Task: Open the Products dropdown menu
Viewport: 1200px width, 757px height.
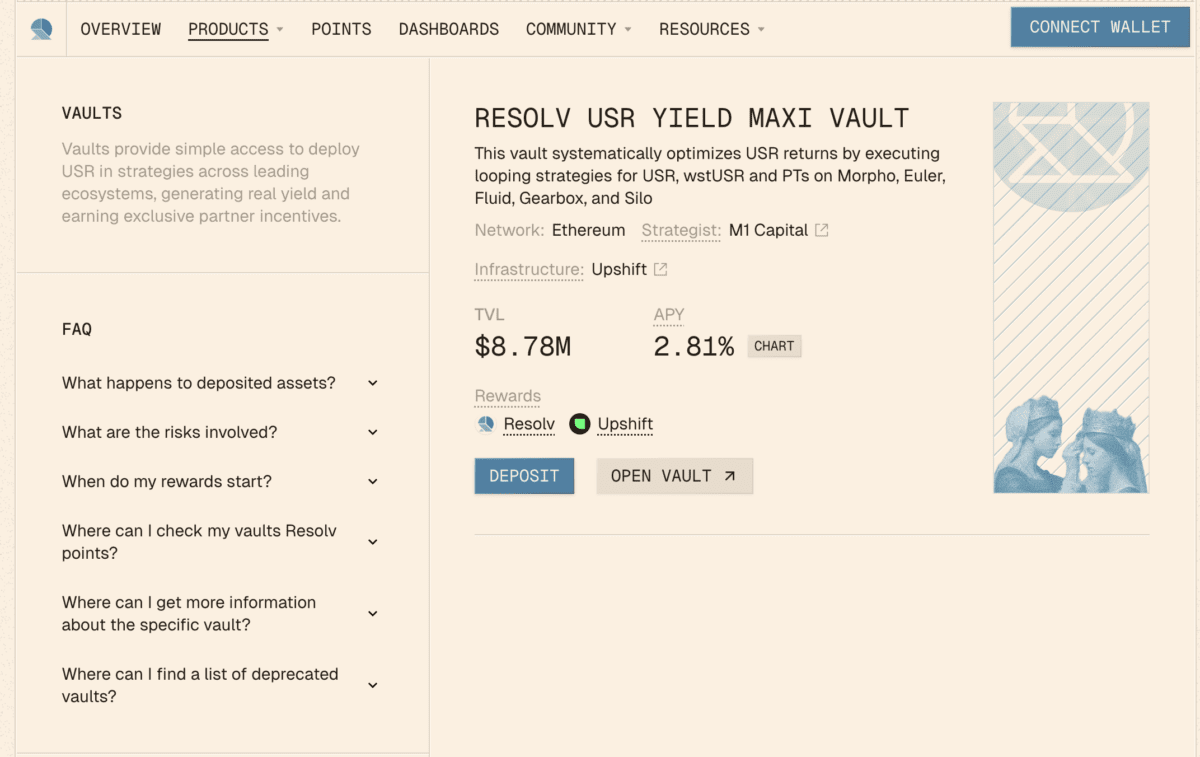Action: (236, 29)
